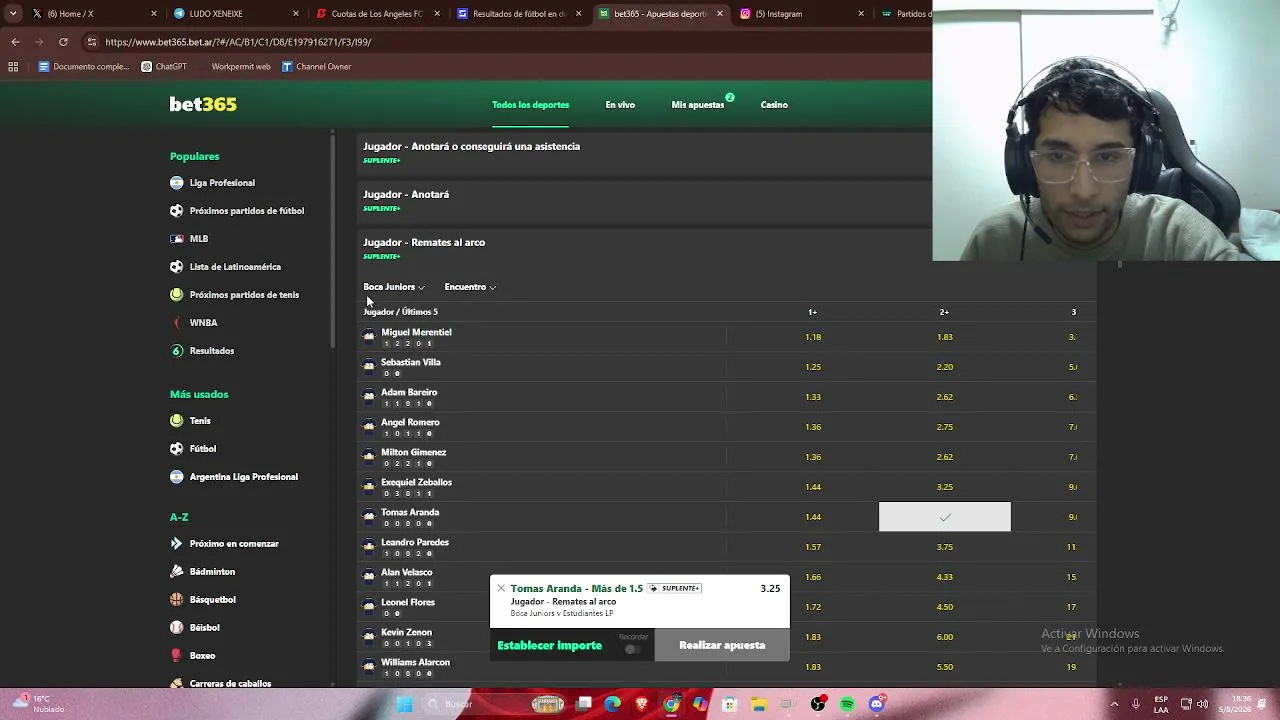Viewport: 1280px width, 720px height.
Task: Click Leandro Paredes's jersey icon
Action: (x=369, y=547)
